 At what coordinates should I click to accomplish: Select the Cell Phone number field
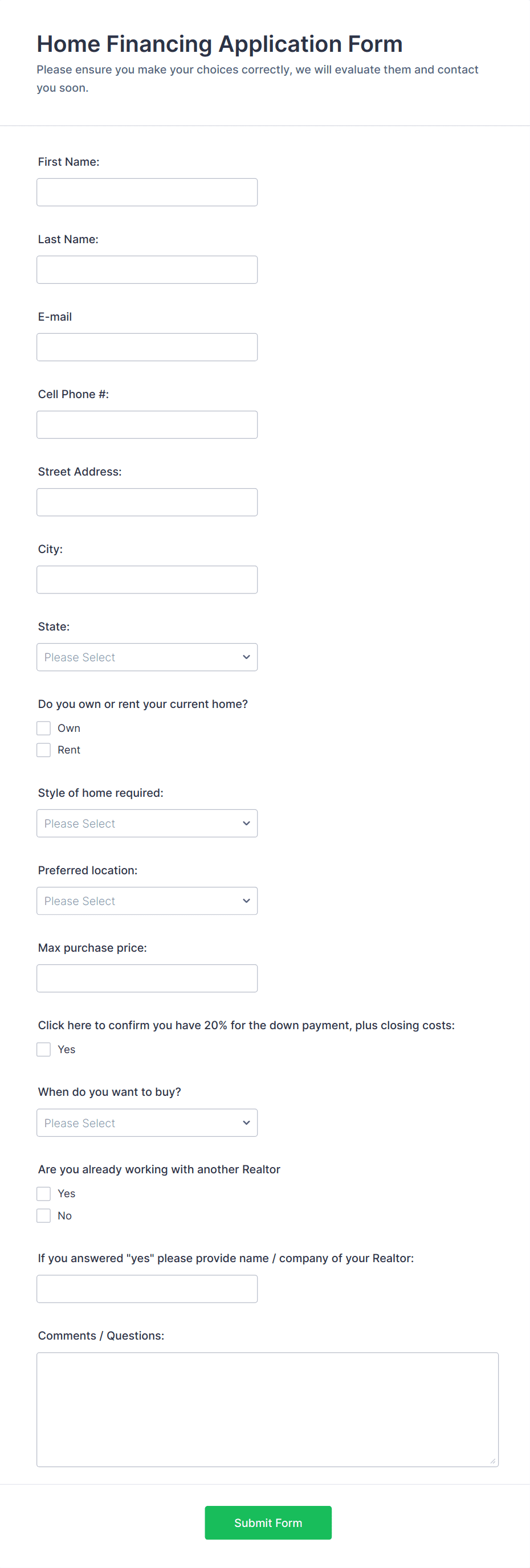click(147, 424)
